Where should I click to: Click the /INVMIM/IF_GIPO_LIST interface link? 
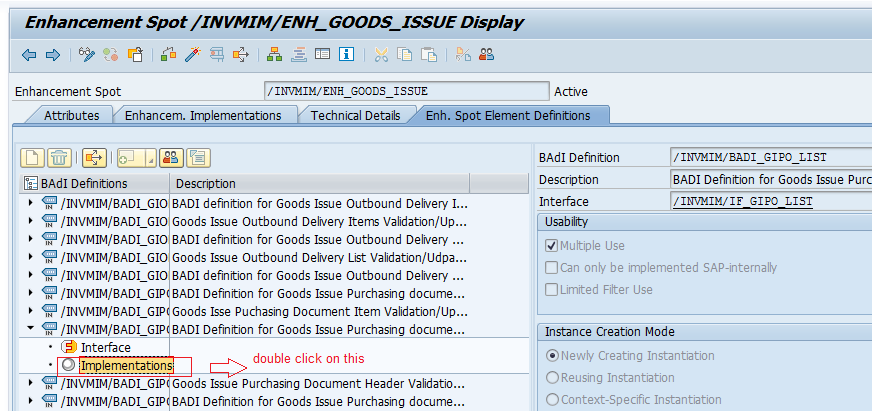click(744, 202)
